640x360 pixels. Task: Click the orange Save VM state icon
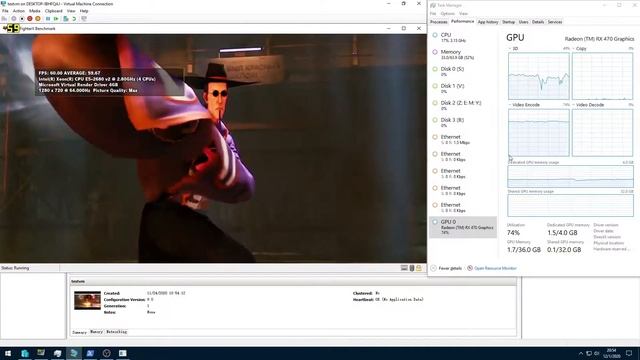click(38, 18)
